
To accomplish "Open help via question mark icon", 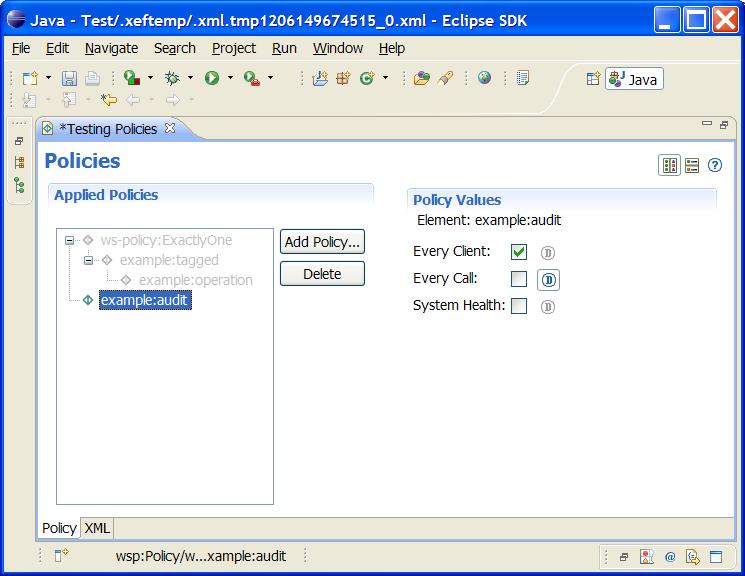I will 715,165.
